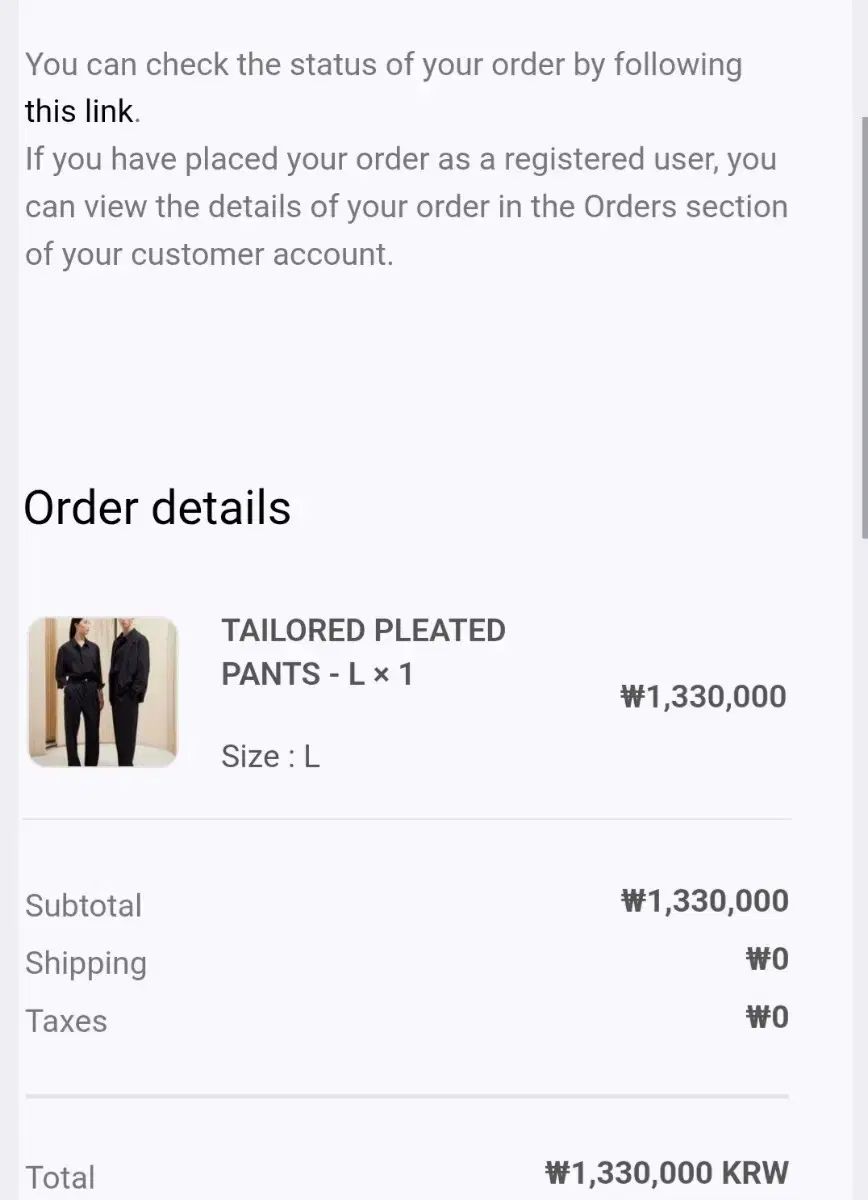The width and height of the screenshot is (868, 1200).
Task: Click the Subtotal amount ₩1,330,000
Action: point(704,901)
